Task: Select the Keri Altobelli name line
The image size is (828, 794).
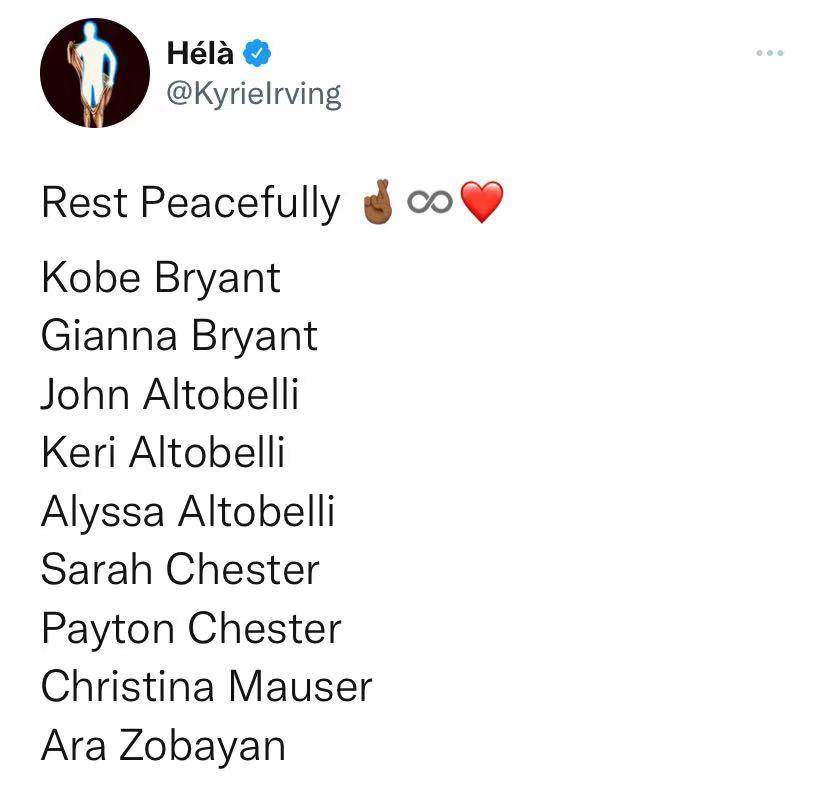Action: 163,452
